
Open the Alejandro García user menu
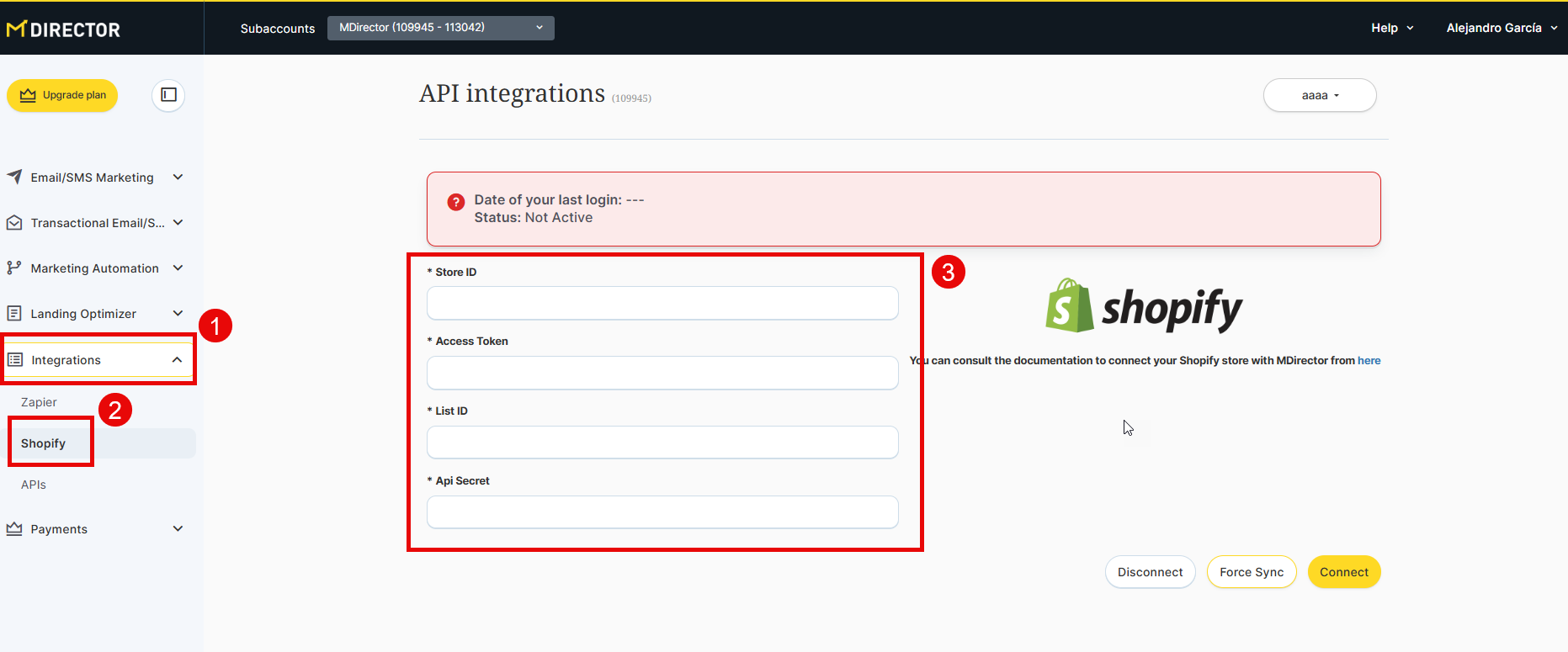point(1501,28)
